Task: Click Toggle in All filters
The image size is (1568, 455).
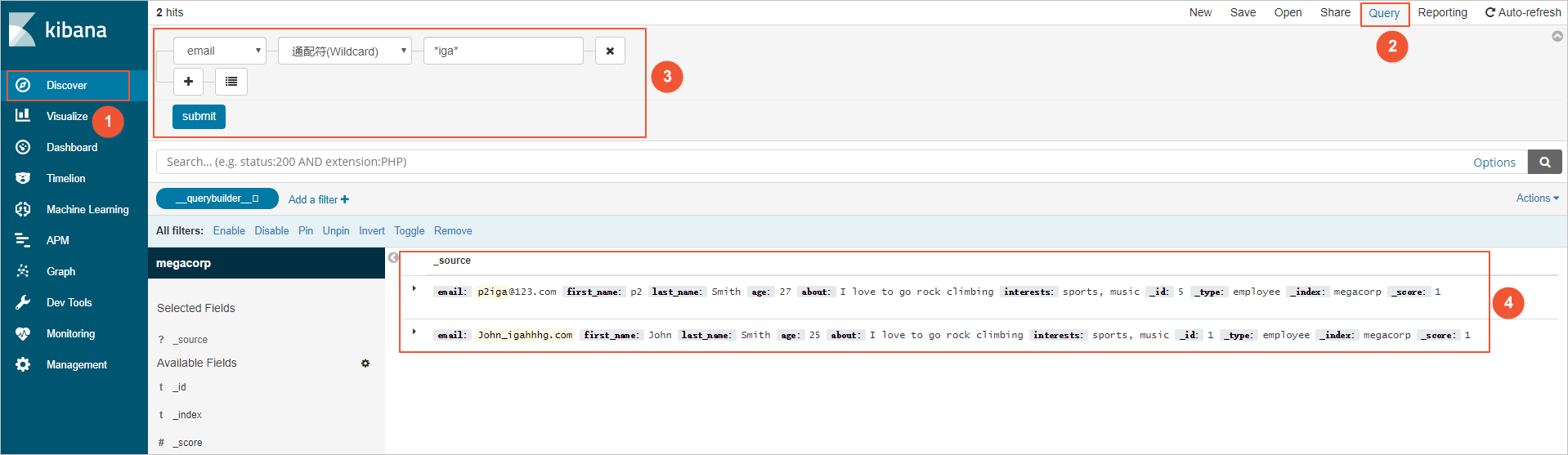Action: (x=410, y=231)
